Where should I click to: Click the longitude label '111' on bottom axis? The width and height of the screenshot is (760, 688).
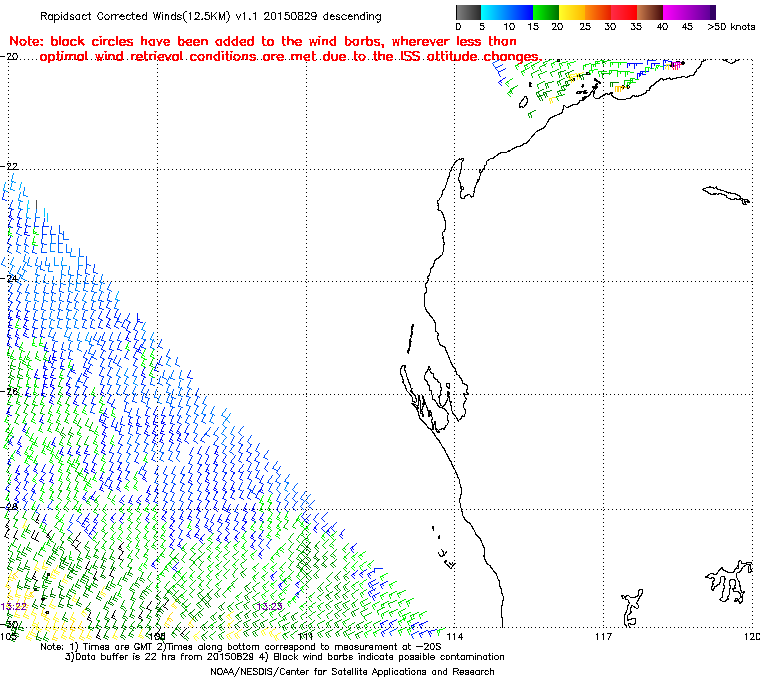point(306,636)
